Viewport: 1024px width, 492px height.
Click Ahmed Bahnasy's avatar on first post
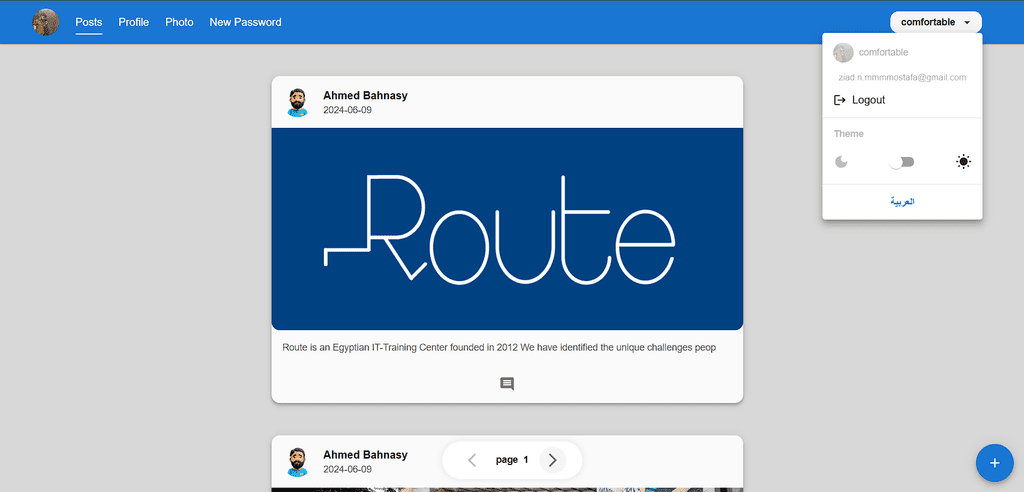298,103
